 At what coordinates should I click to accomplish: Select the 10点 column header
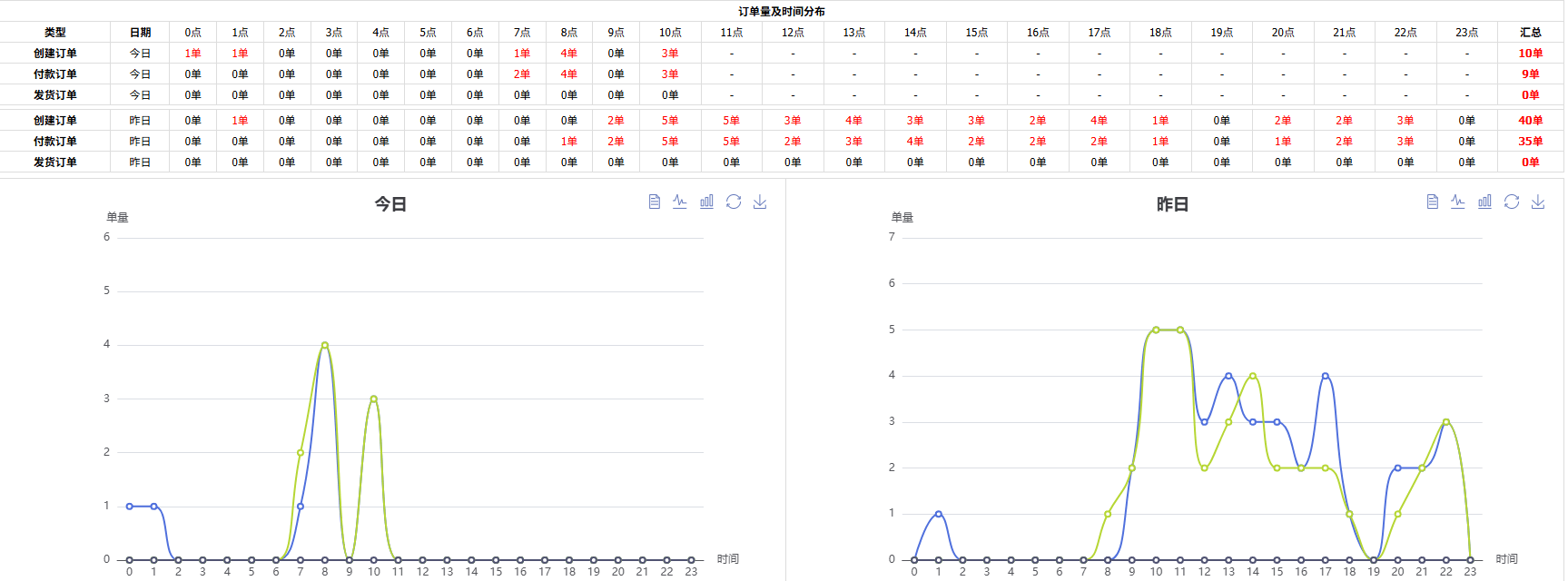(670, 33)
